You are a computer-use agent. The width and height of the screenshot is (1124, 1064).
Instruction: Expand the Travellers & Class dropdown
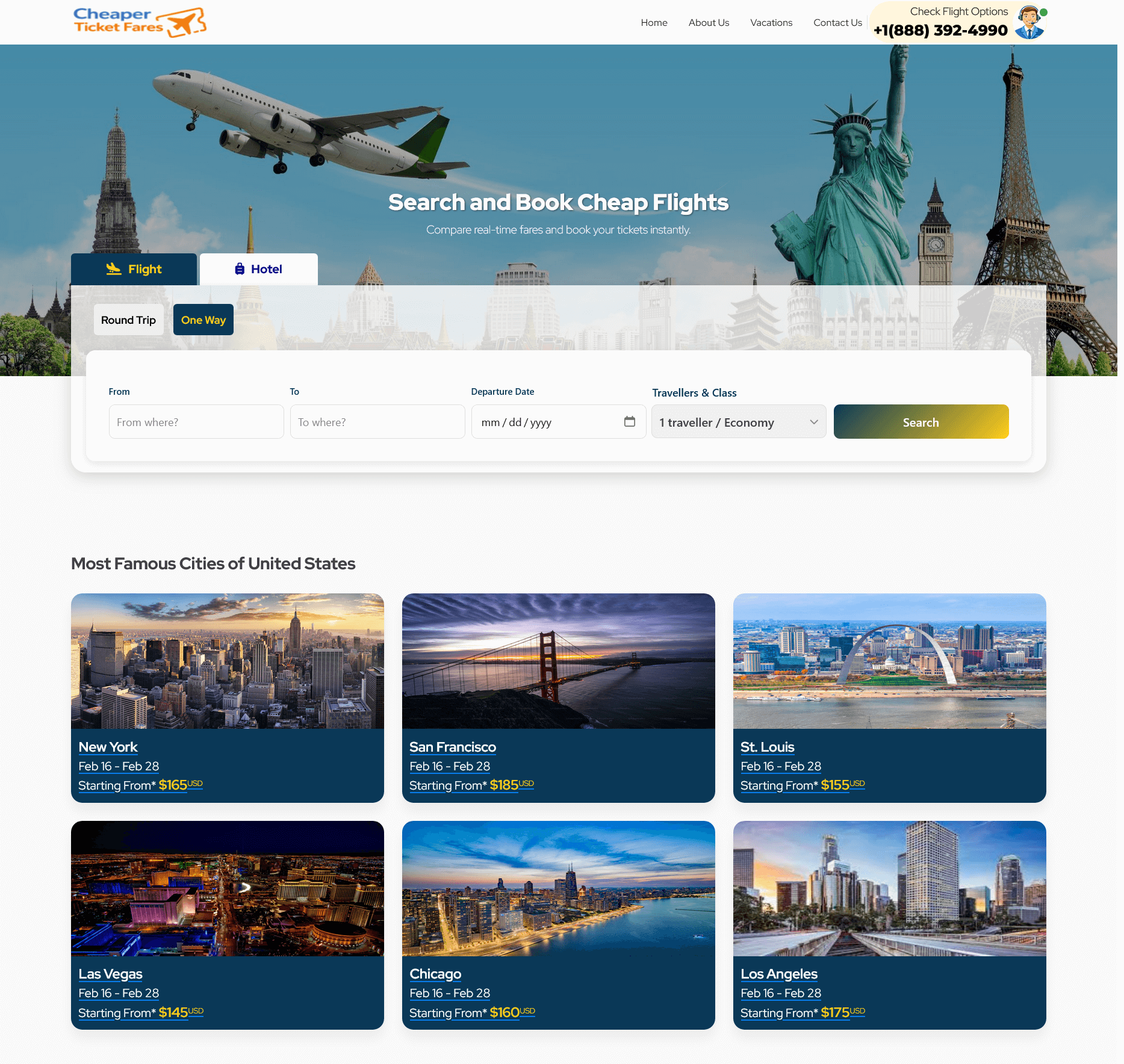pyautogui.click(x=739, y=421)
